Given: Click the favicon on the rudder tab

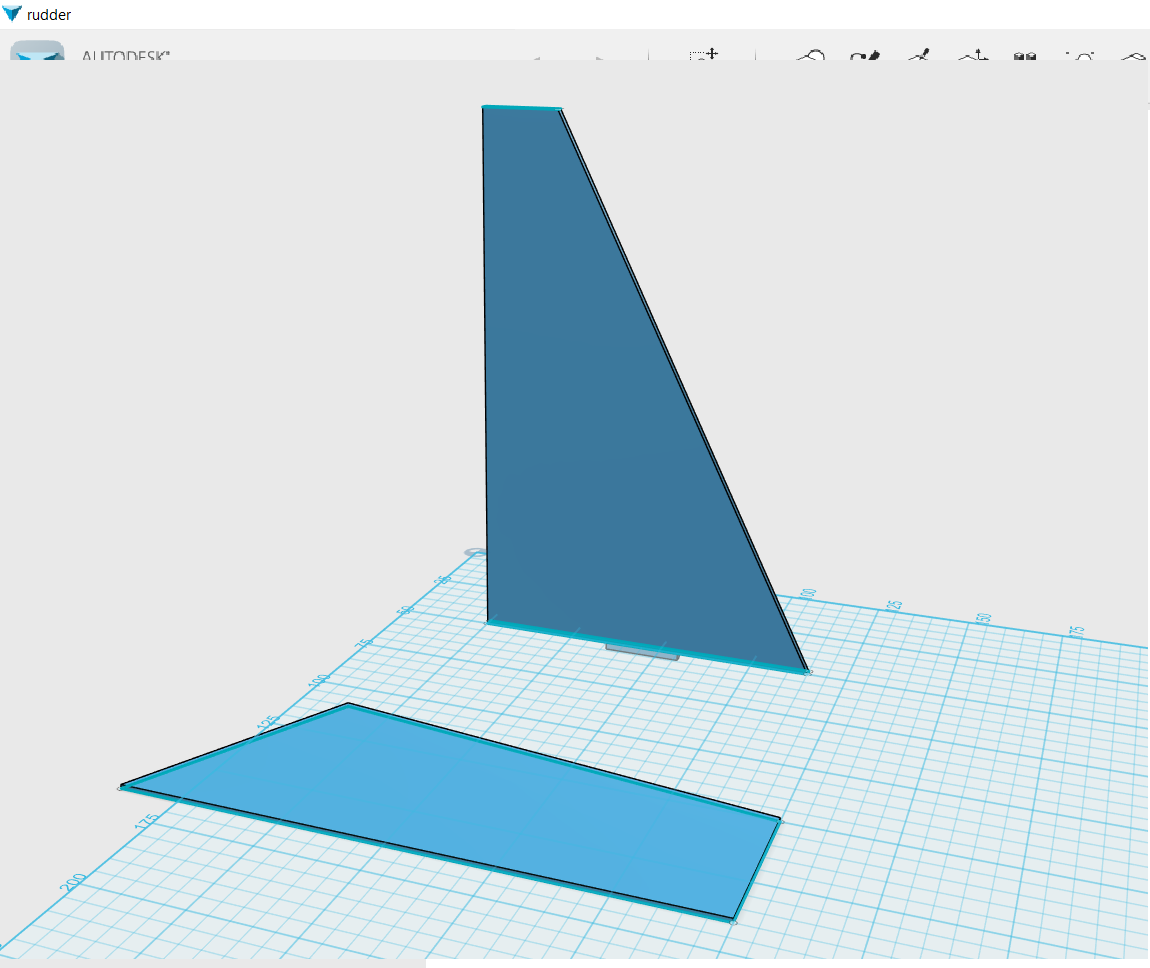Looking at the screenshot, I should pos(11,14).
